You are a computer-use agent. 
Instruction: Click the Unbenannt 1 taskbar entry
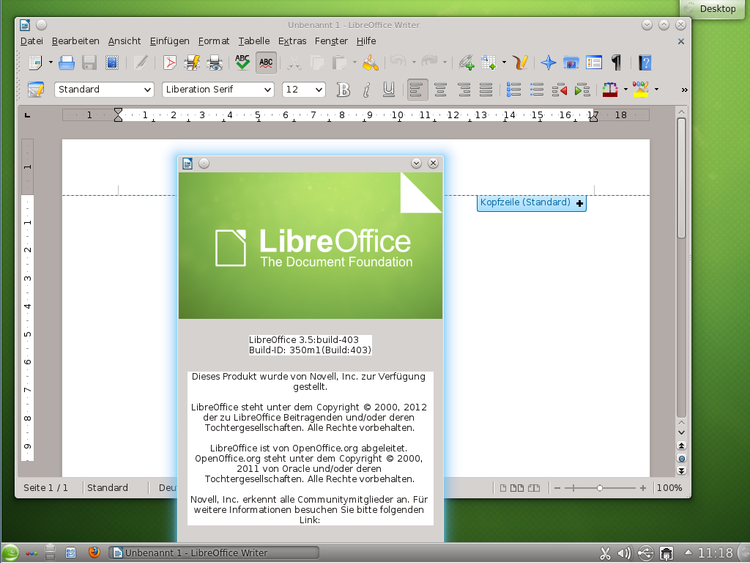pos(190,552)
